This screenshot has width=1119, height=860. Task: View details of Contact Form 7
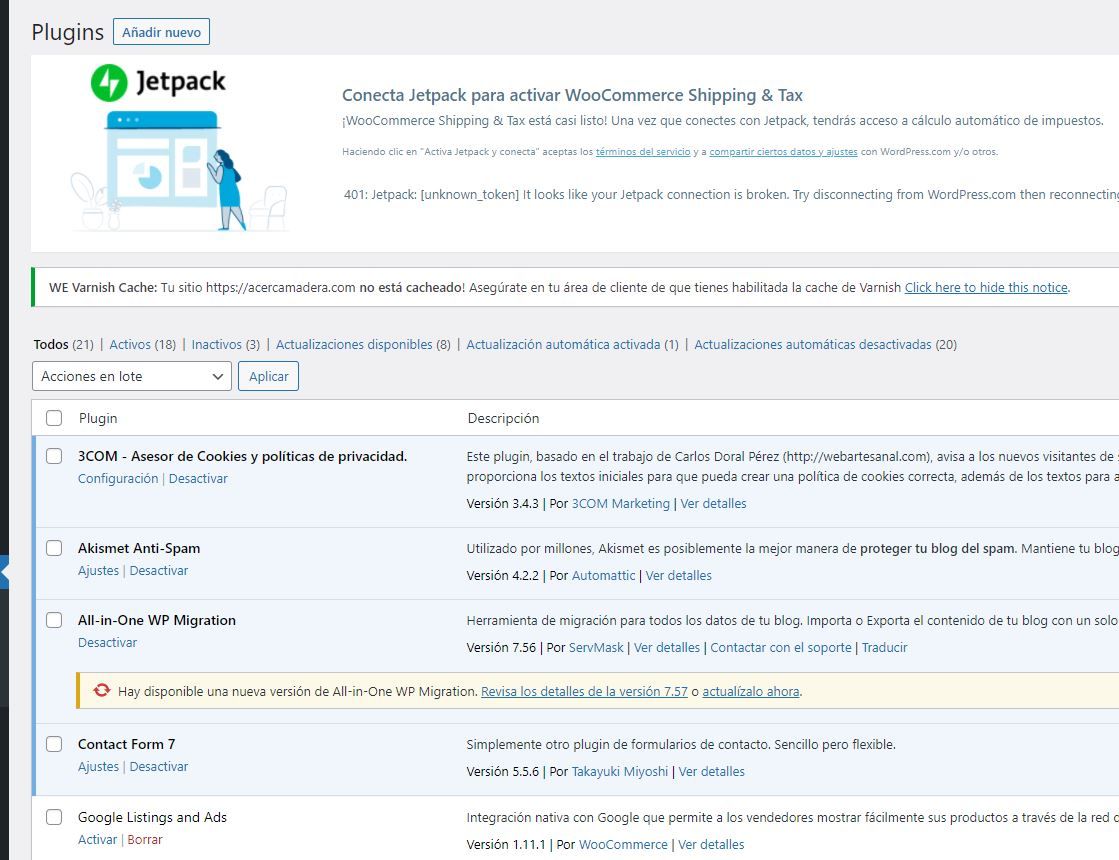[x=712, y=772]
